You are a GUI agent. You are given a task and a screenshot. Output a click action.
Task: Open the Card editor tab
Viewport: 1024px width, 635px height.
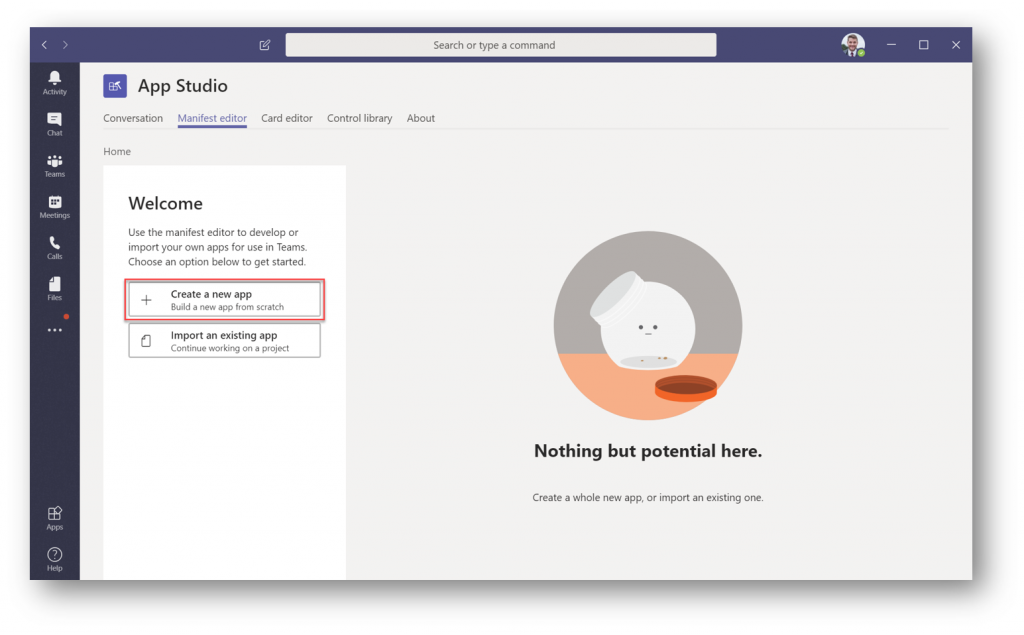click(x=287, y=118)
